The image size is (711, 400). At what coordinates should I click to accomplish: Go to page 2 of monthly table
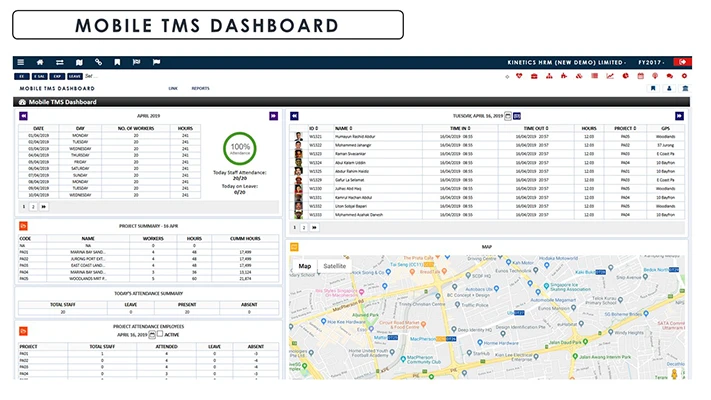(x=33, y=207)
